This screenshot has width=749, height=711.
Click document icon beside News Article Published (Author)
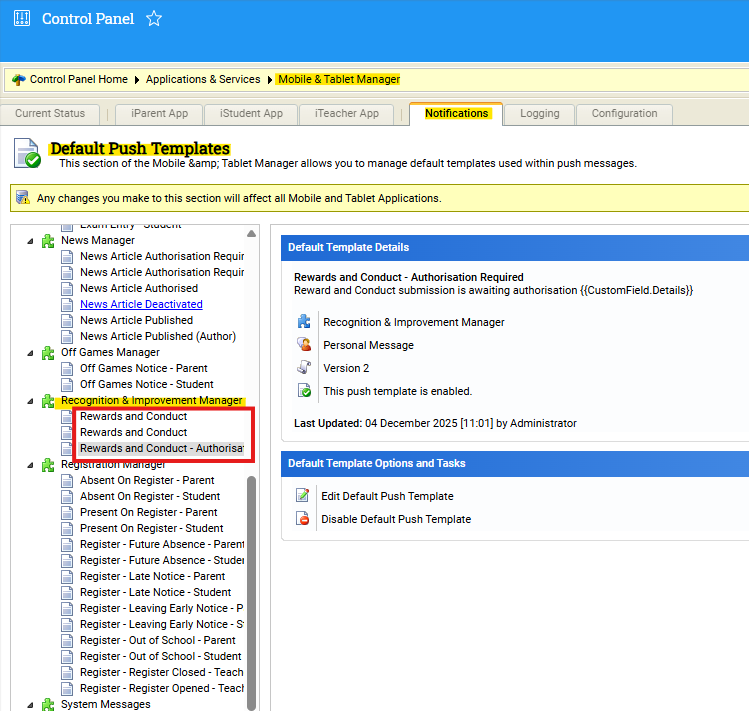67,337
